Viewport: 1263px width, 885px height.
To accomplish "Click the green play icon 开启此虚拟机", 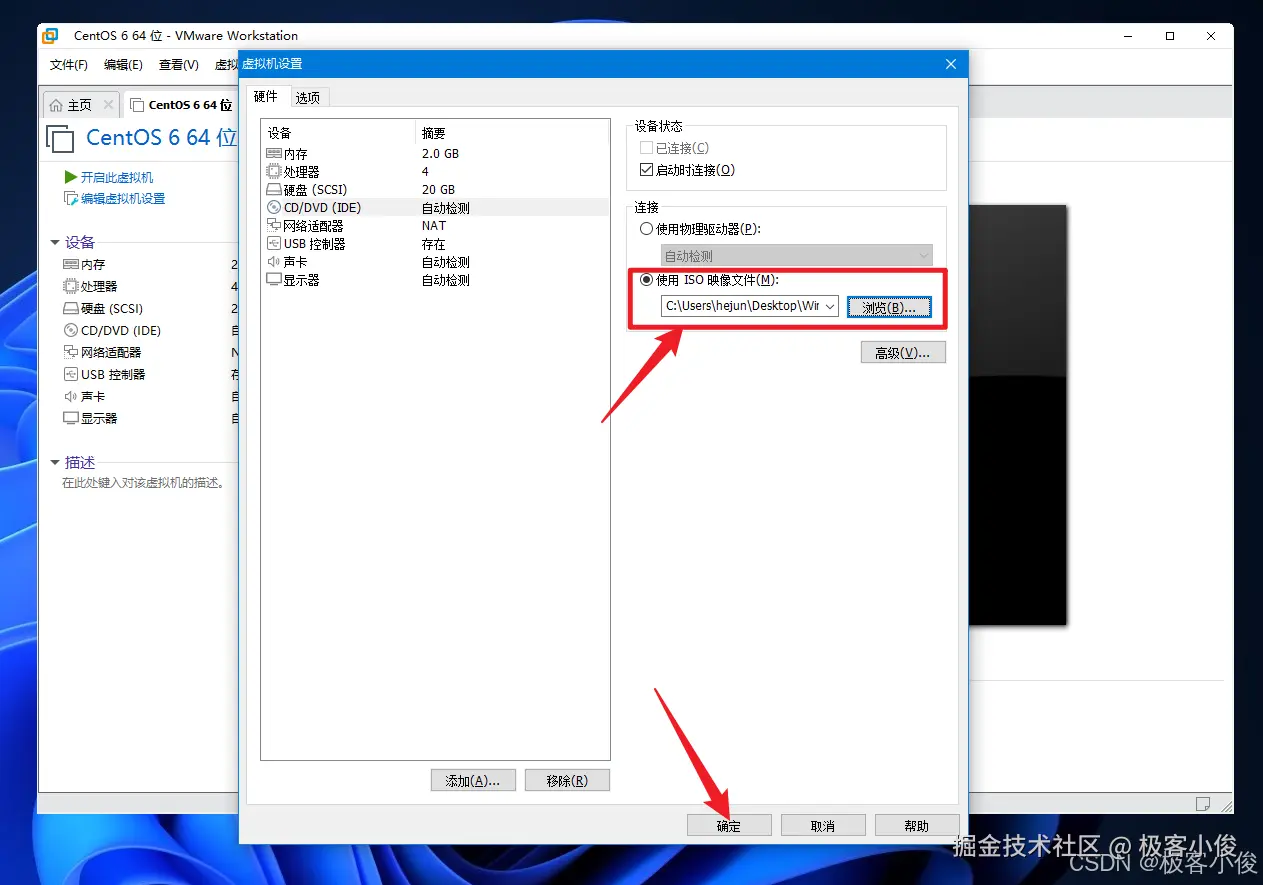I will 71,177.
